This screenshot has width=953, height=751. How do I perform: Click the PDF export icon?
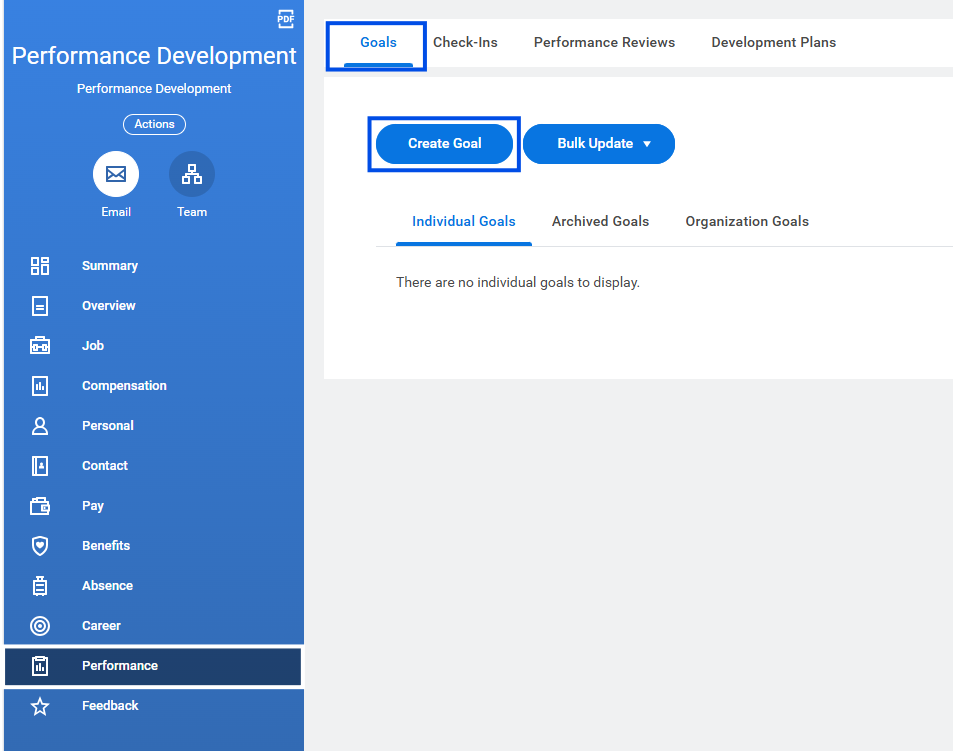pos(285,19)
